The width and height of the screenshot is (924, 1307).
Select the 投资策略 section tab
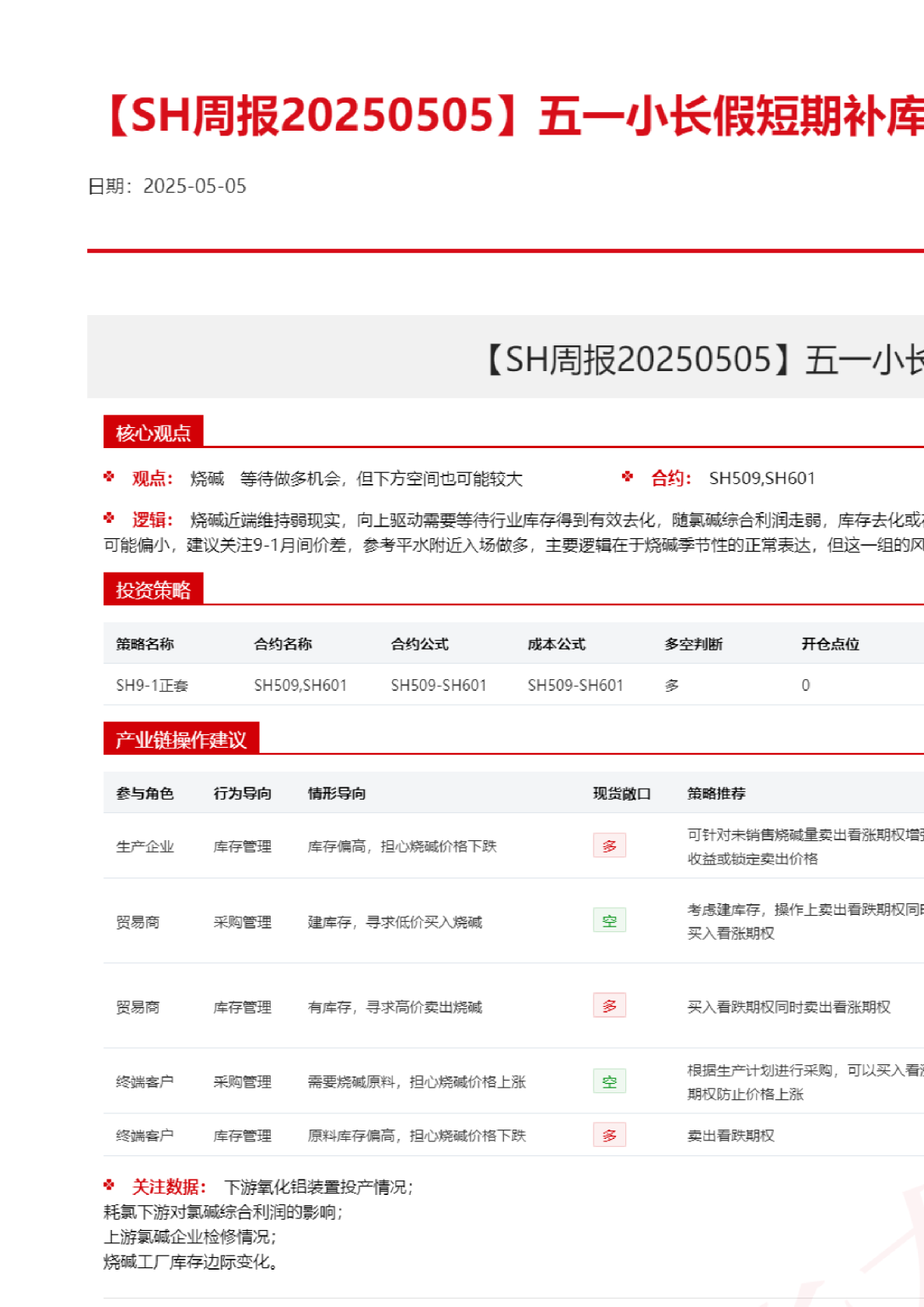(x=153, y=590)
